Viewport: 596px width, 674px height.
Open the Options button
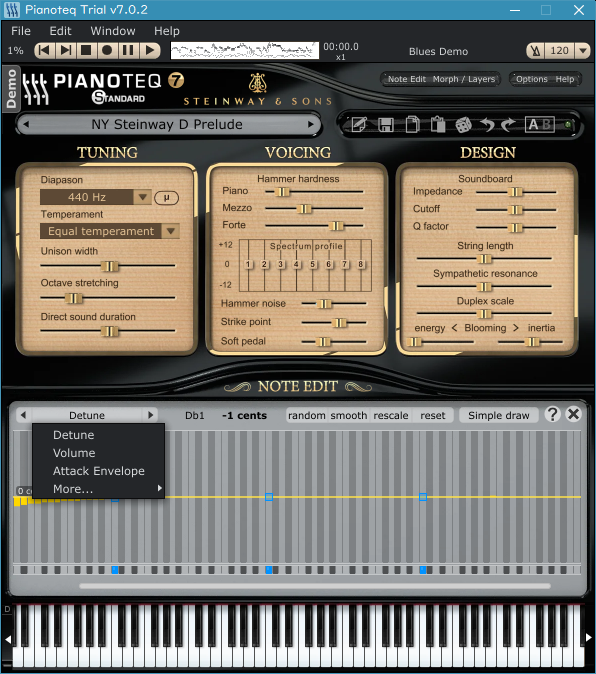(532, 79)
